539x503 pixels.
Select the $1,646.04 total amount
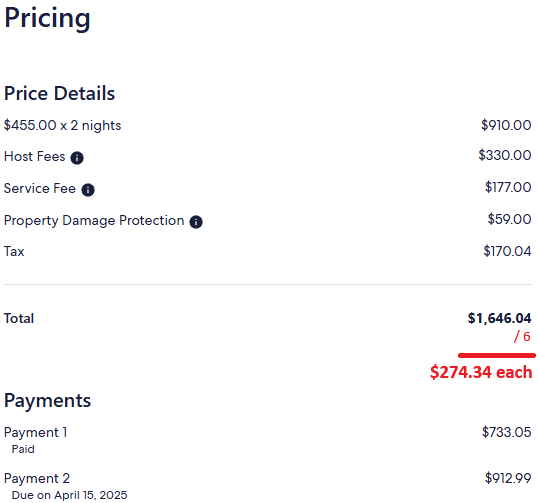pyautogui.click(x=499, y=318)
